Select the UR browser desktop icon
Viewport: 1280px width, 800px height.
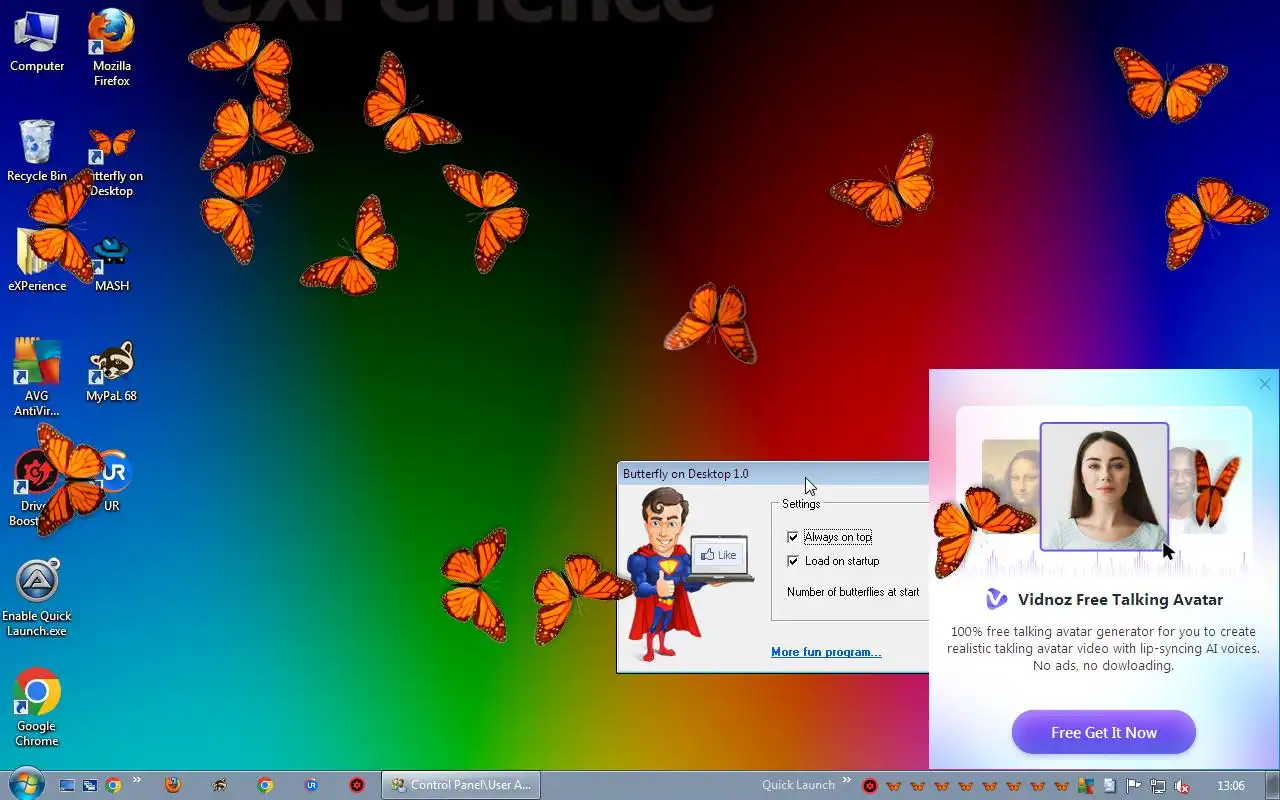pos(112,481)
